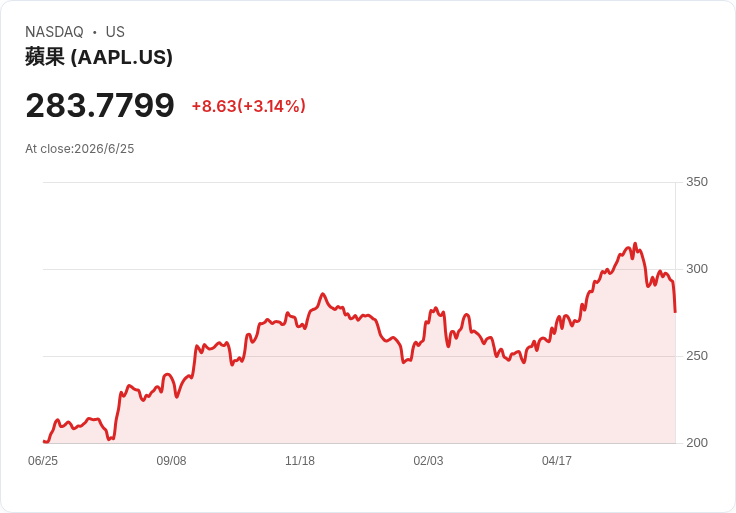The image size is (736, 513).
Task: Click the highest peak of the price line
Action: (x=635, y=244)
